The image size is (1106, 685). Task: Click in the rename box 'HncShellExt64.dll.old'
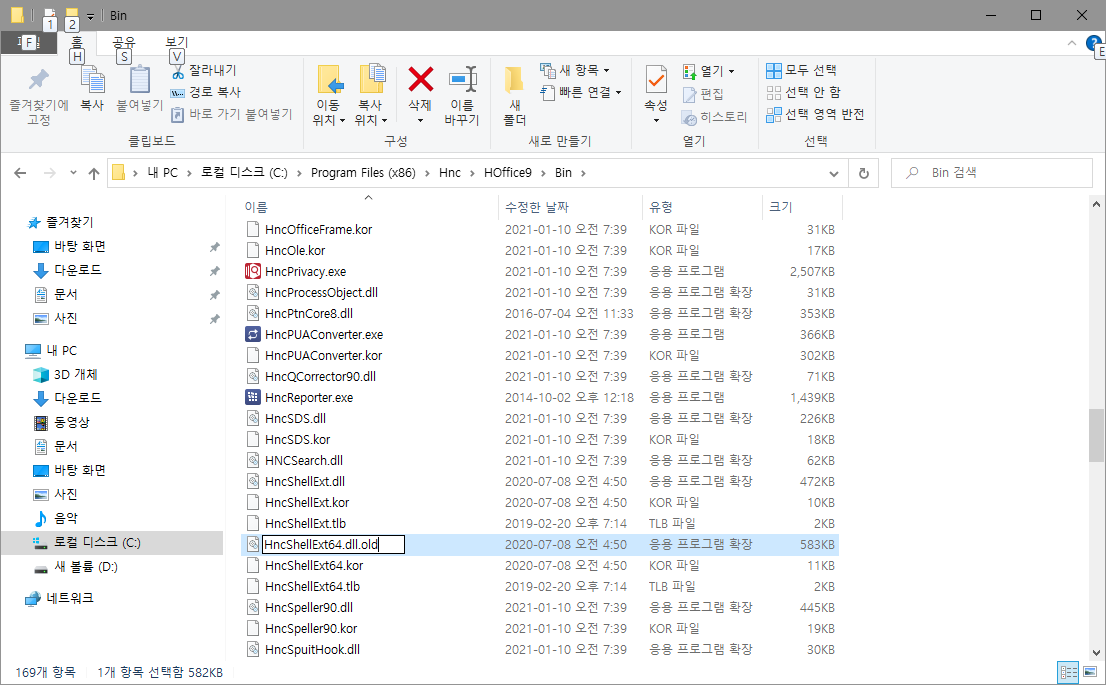pos(333,545)
